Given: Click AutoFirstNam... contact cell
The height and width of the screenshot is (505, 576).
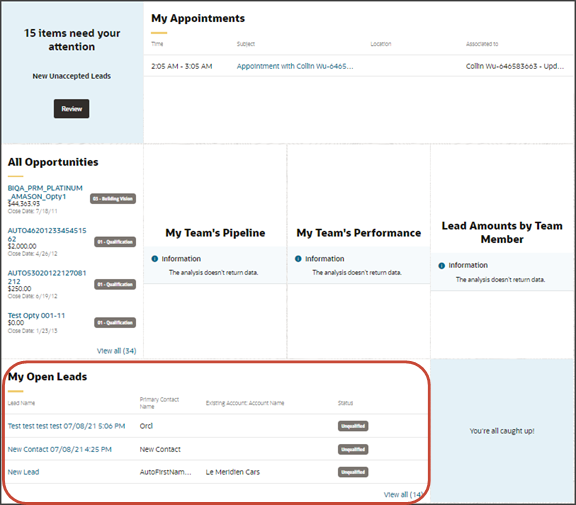Looking at the screenshot, I should tap(166, 472).
